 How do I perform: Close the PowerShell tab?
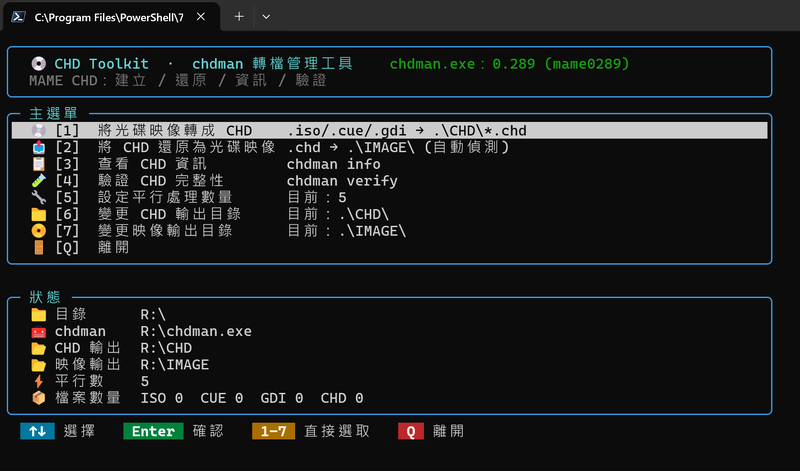point(201,17)
